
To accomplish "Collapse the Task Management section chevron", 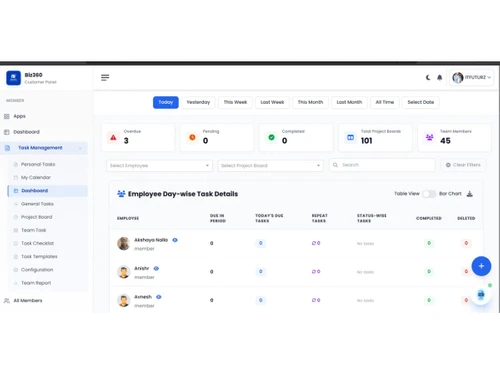I will pos(80,148).
